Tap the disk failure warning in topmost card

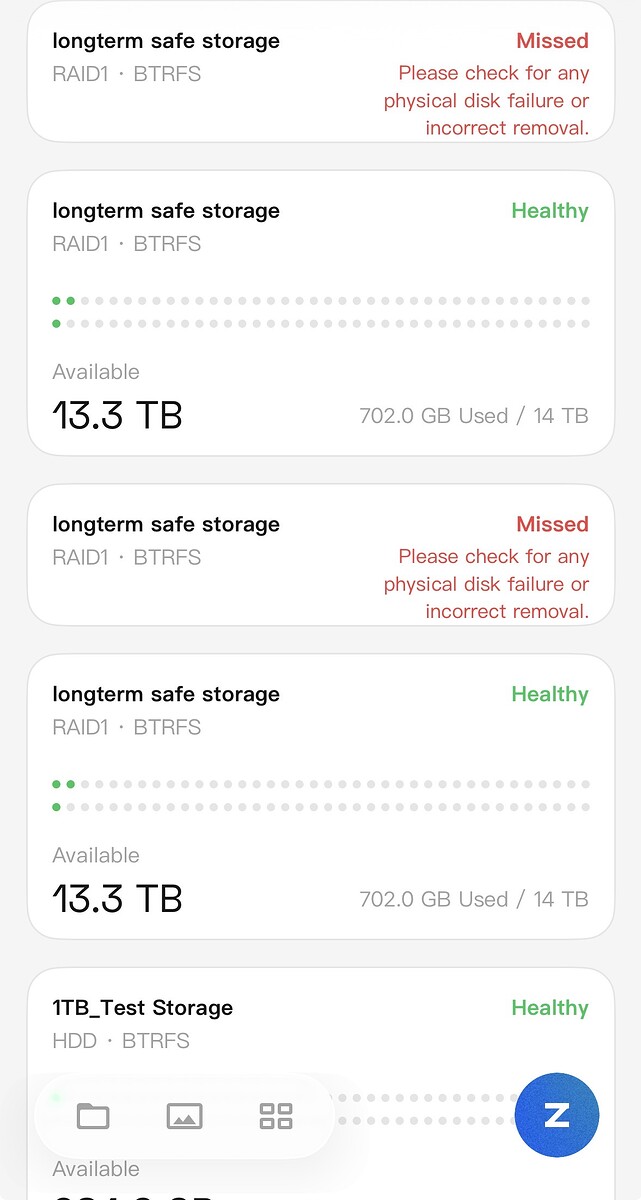point(487,100)
